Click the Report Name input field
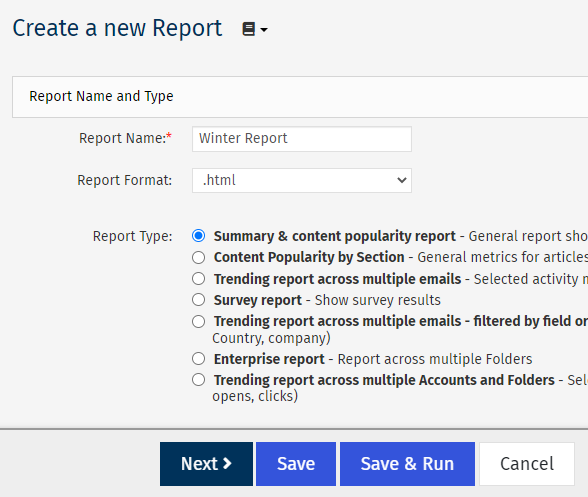This screenshot has height=497, width=588. 302,139
